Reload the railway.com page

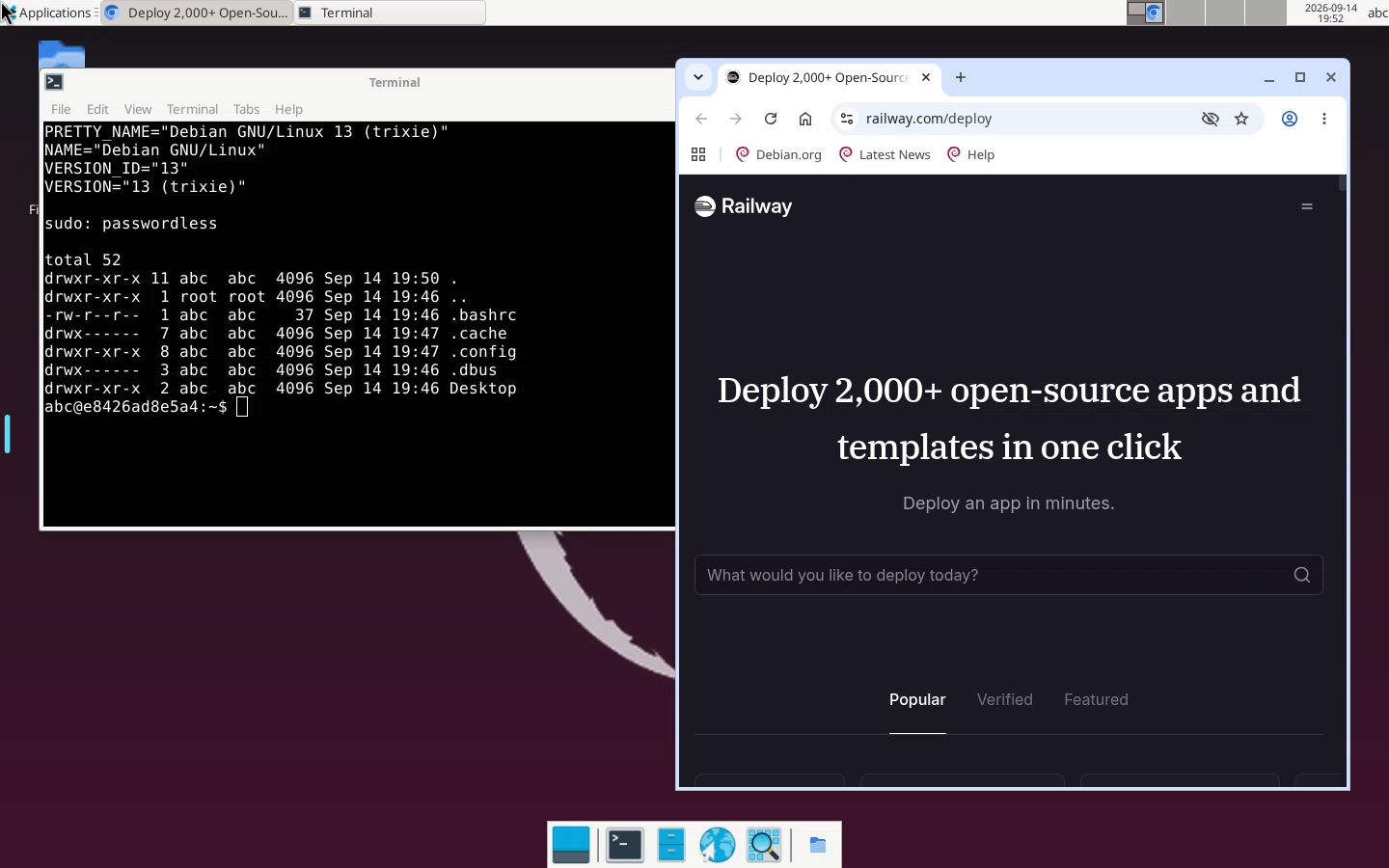(x=771, y=119)
